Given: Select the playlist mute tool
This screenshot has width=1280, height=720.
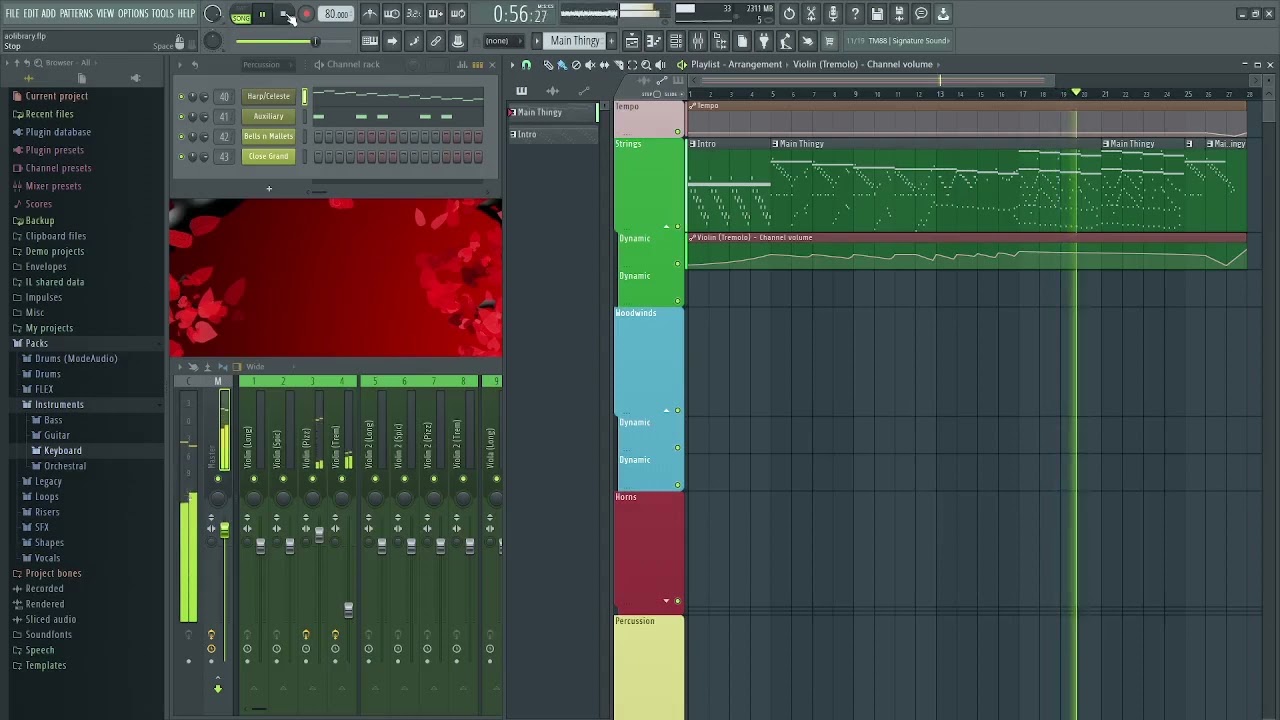Looking at the screenshot, I should point(590,65).
